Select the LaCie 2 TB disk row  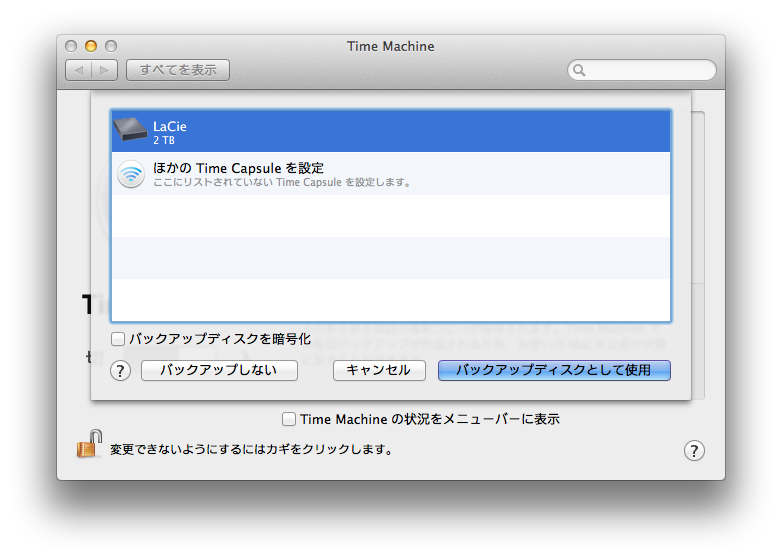tap(391, 132)
